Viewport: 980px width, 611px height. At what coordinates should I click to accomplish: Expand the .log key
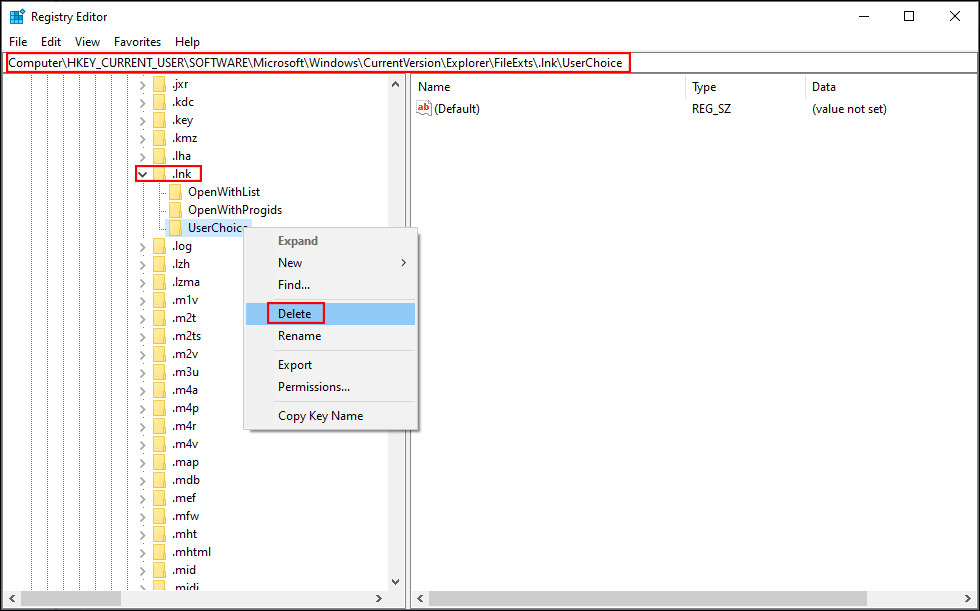(142, 246)
